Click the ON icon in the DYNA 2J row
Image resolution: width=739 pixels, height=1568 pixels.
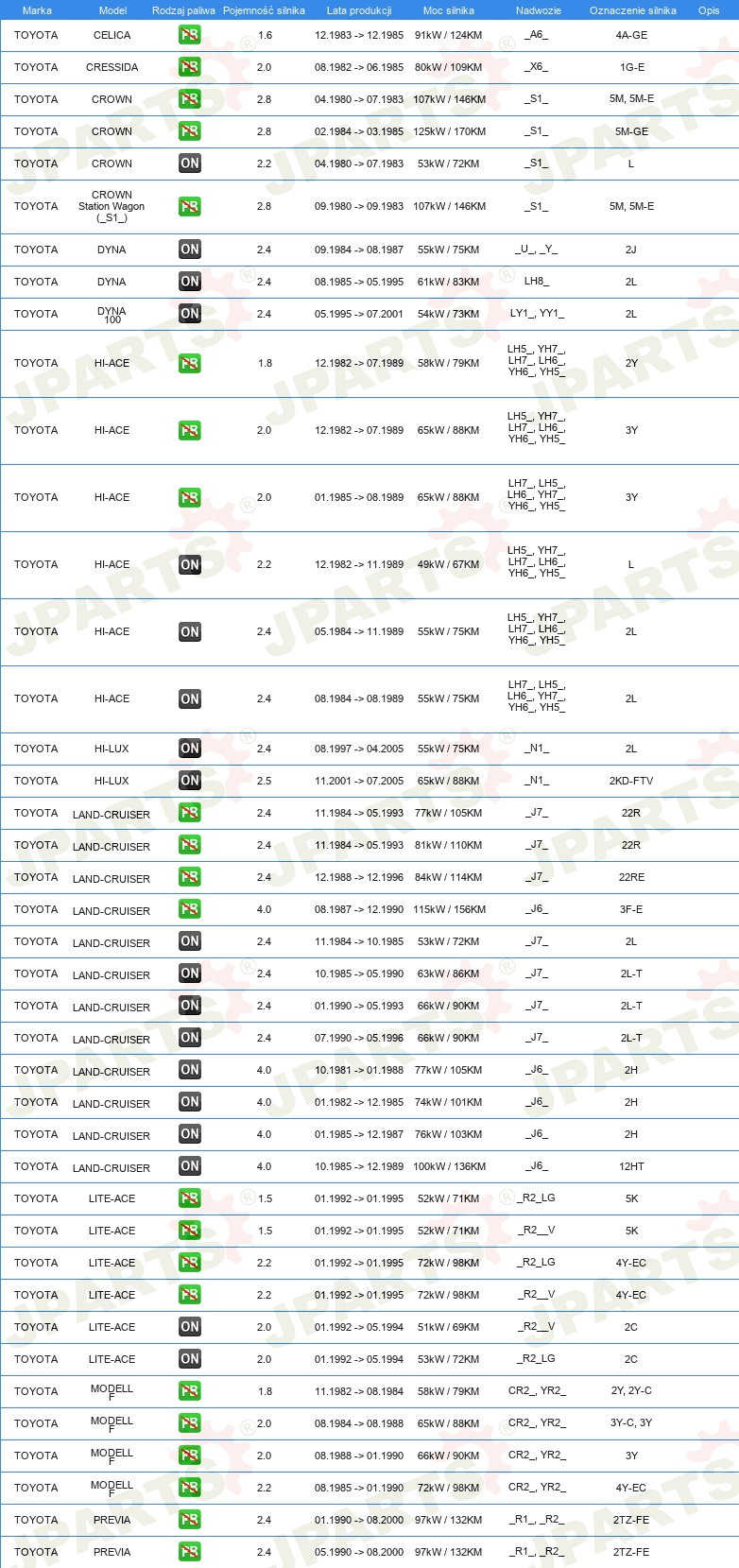pos(190,250)
